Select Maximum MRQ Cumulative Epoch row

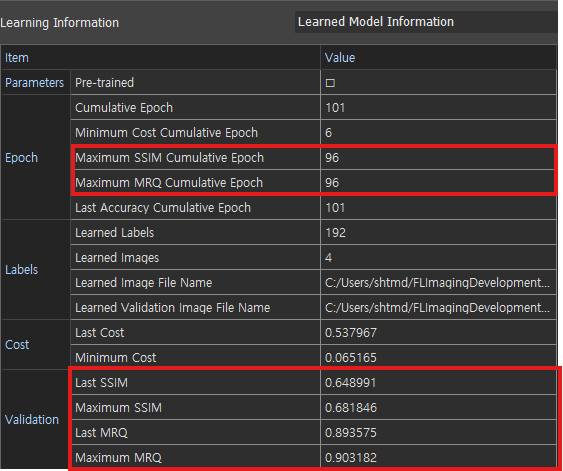[313, 183]
